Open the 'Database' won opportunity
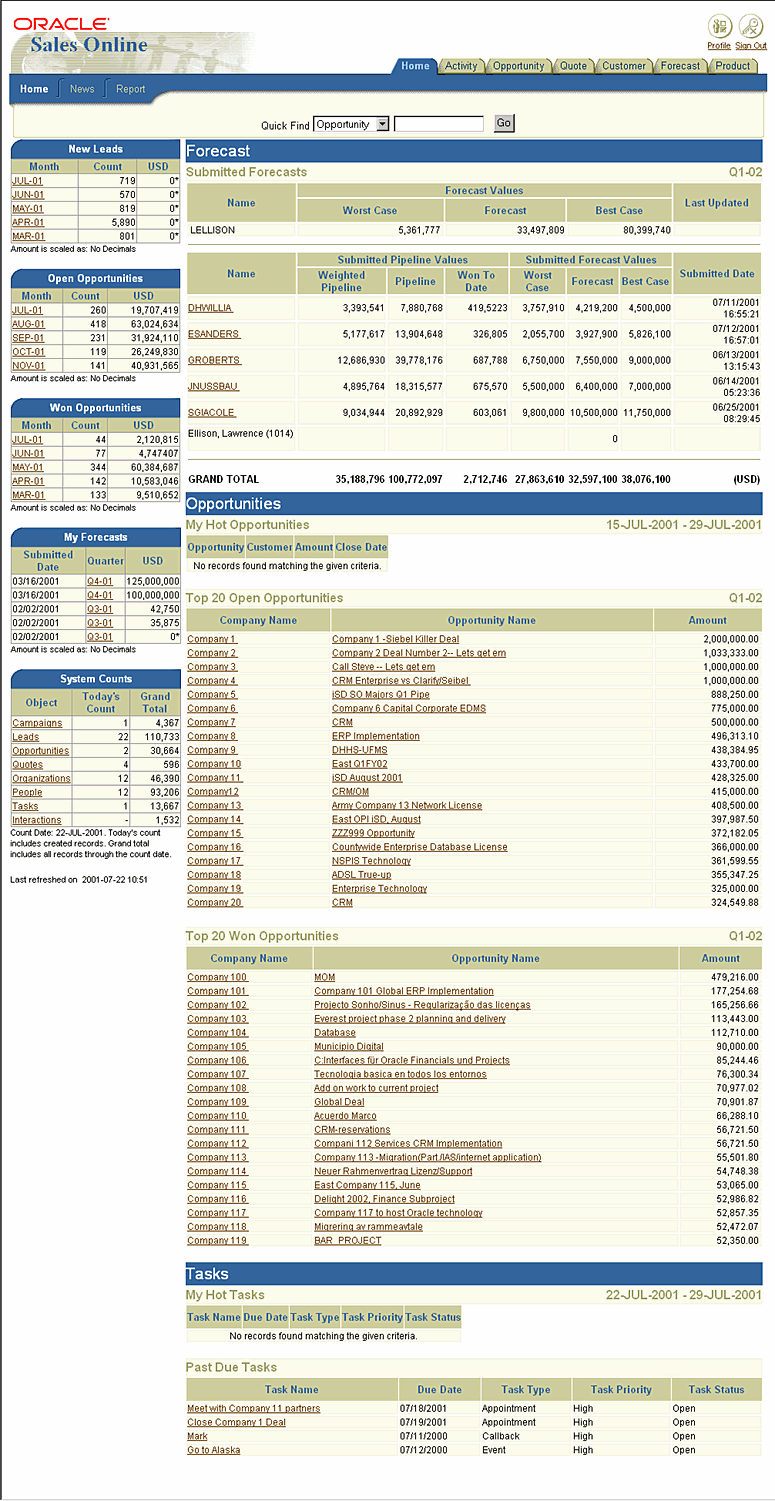 click(x=335, y=1034)
